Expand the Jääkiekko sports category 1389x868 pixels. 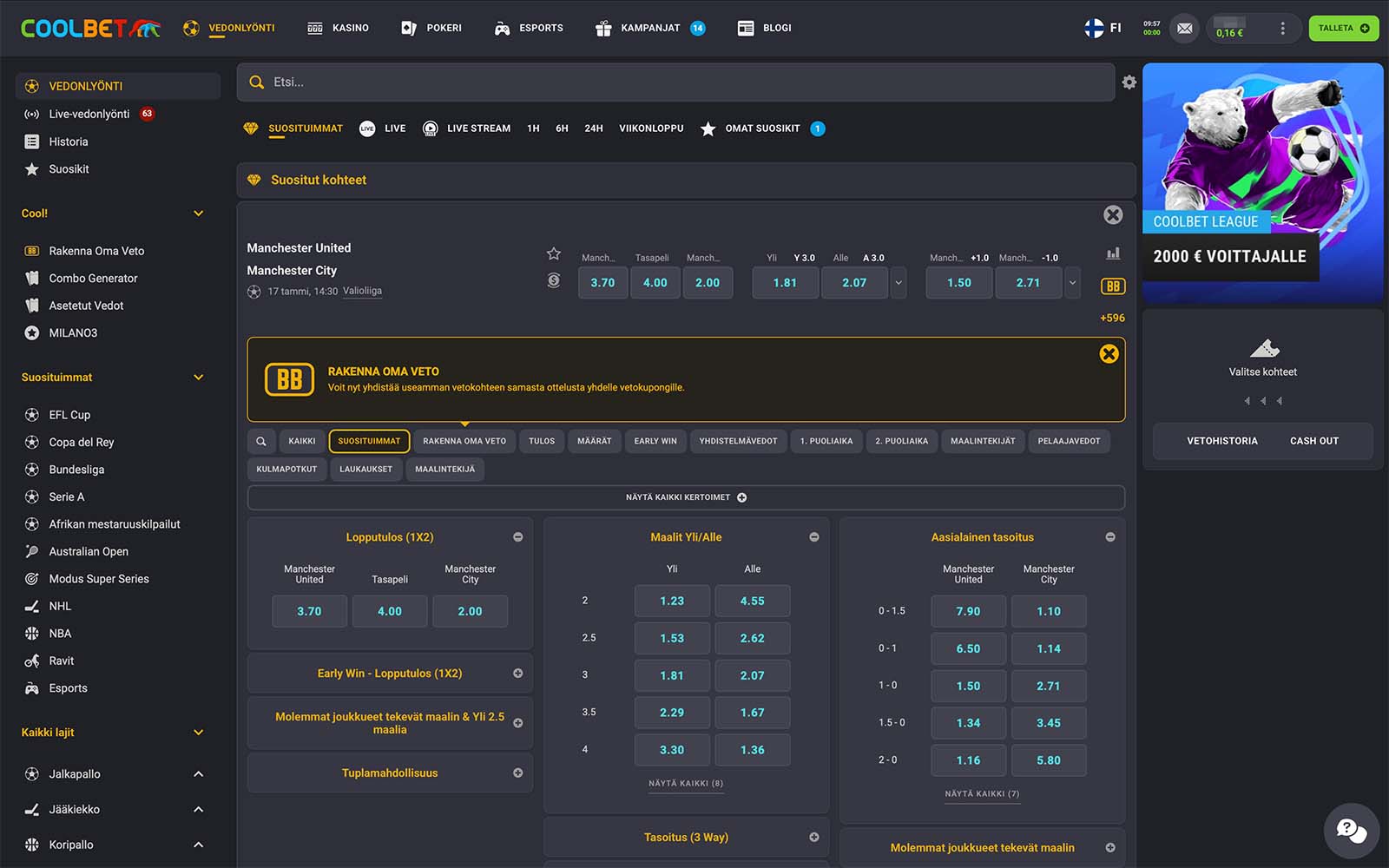(198, 810)
